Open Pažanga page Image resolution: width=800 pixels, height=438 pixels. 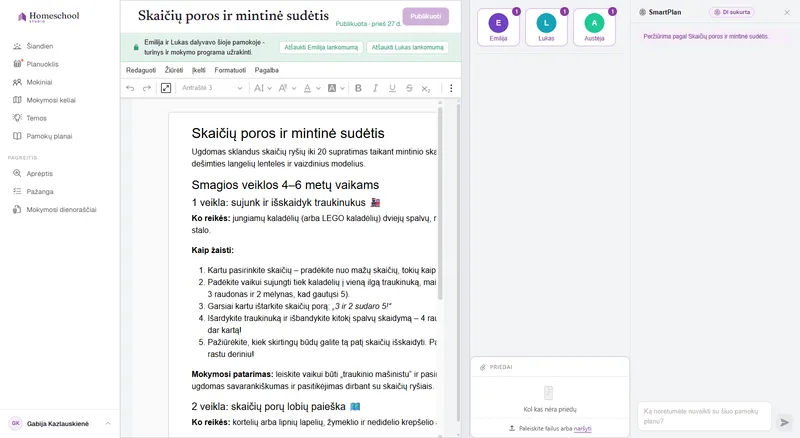[40, 191]
